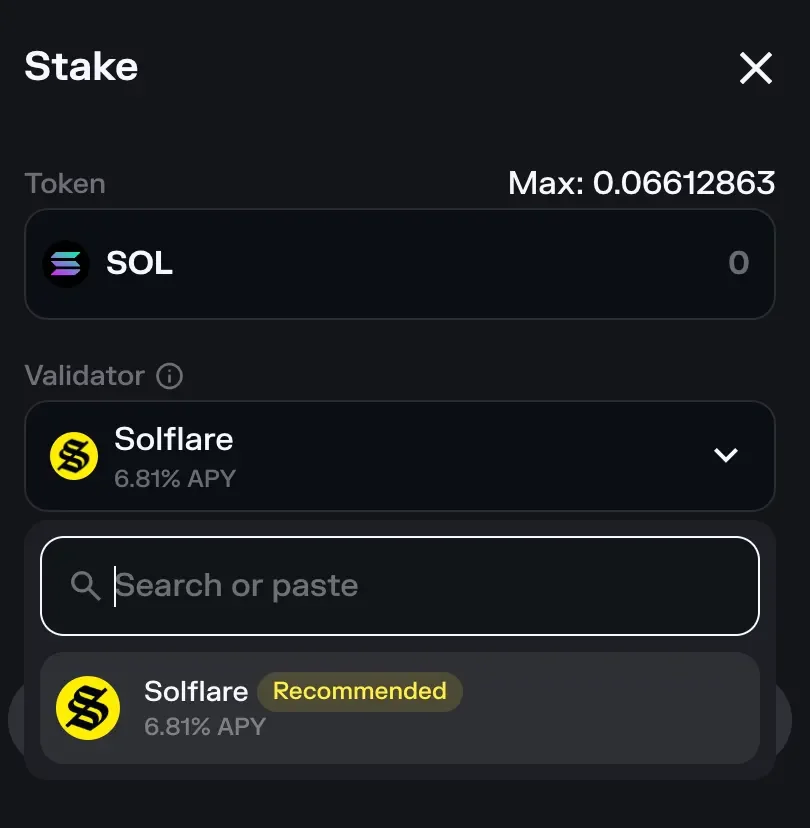Click the yellow Solflare icon in results list
The image size is (810, 828).
click(88, 708)
